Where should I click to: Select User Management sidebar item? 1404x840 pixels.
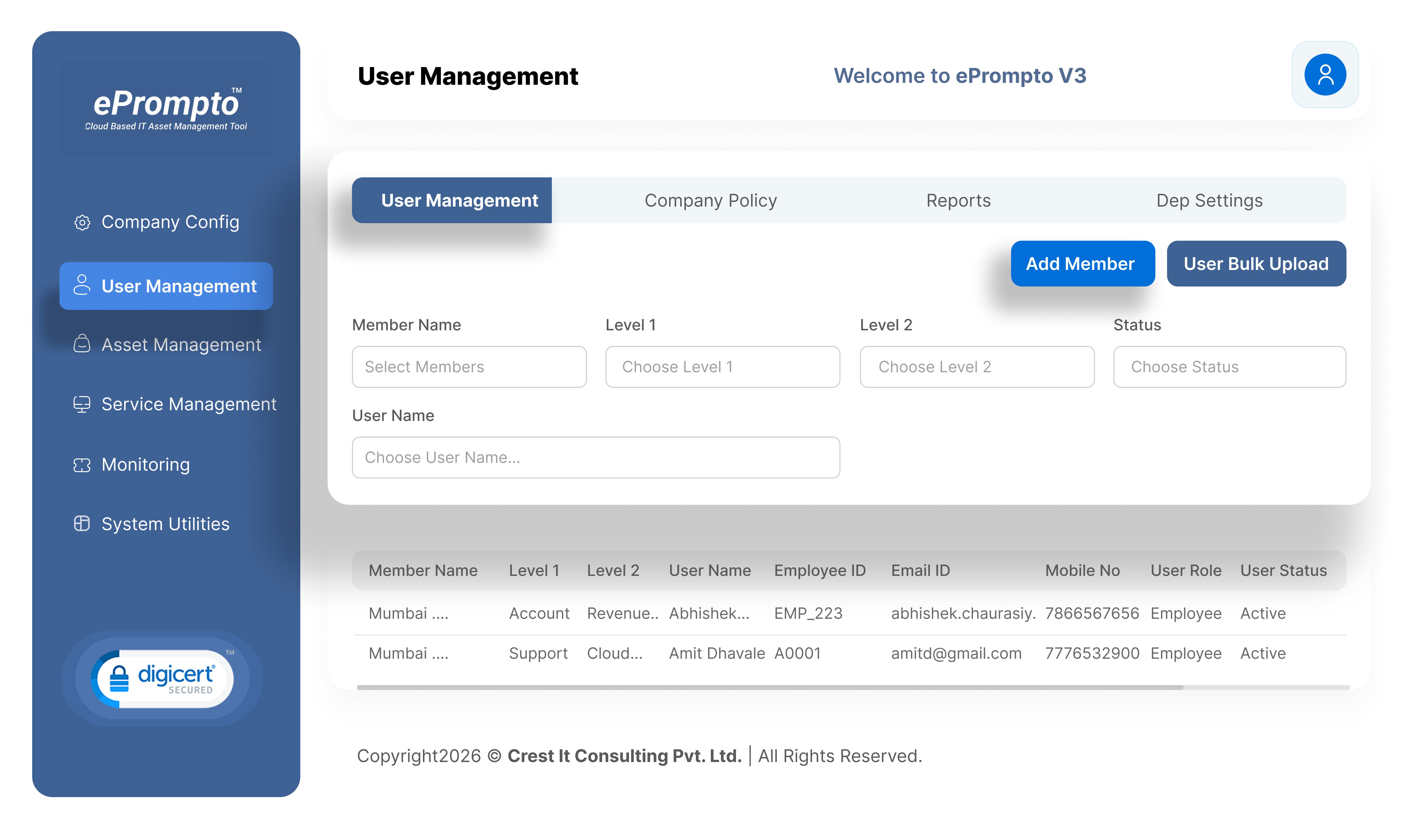pyautogui.click(x=166, y=286)
